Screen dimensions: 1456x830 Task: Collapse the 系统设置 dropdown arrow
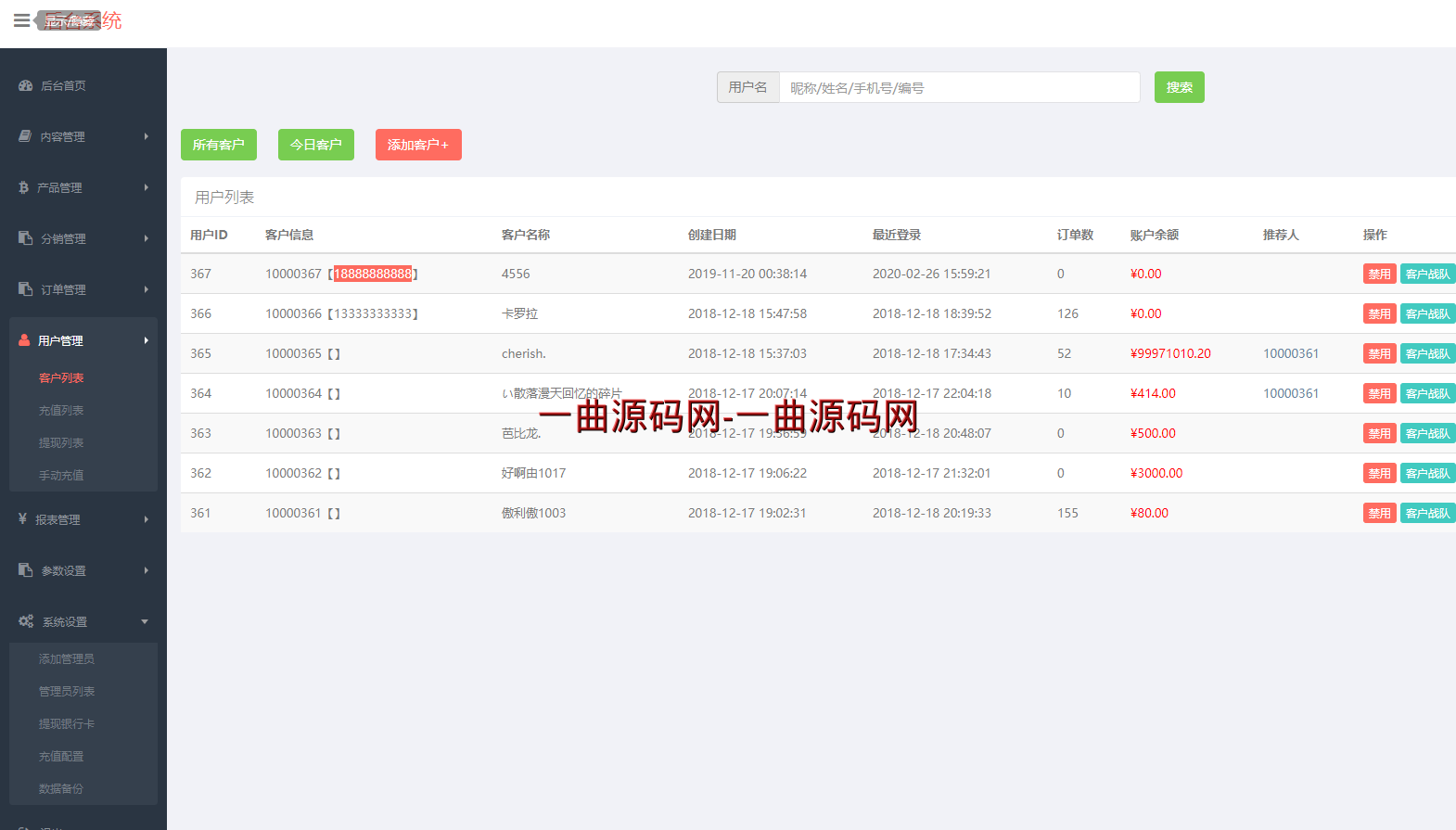click(145, 621)
